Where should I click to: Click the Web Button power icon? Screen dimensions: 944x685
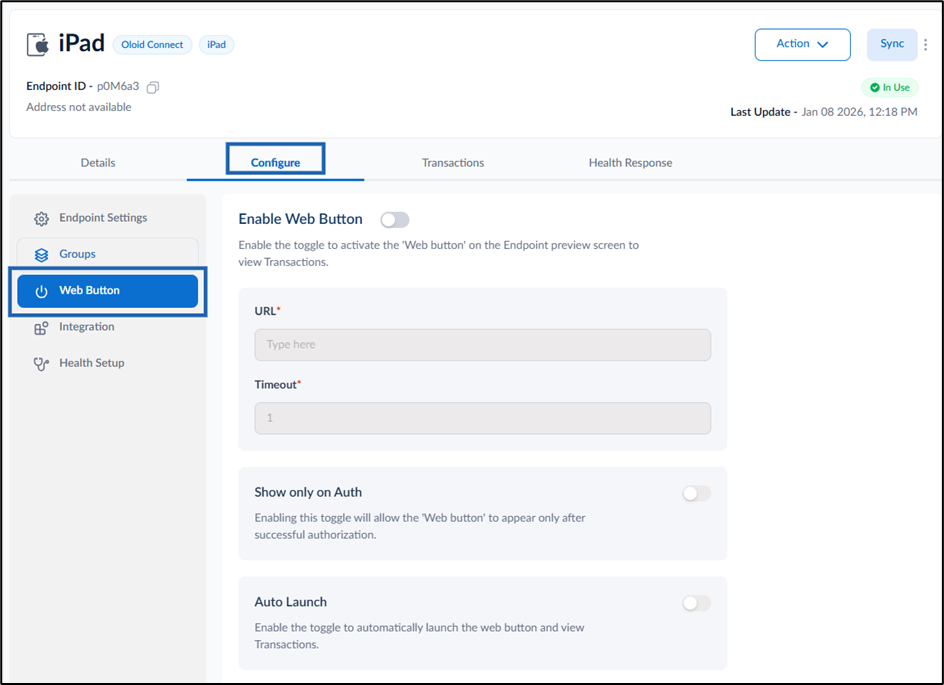point(41,291)
